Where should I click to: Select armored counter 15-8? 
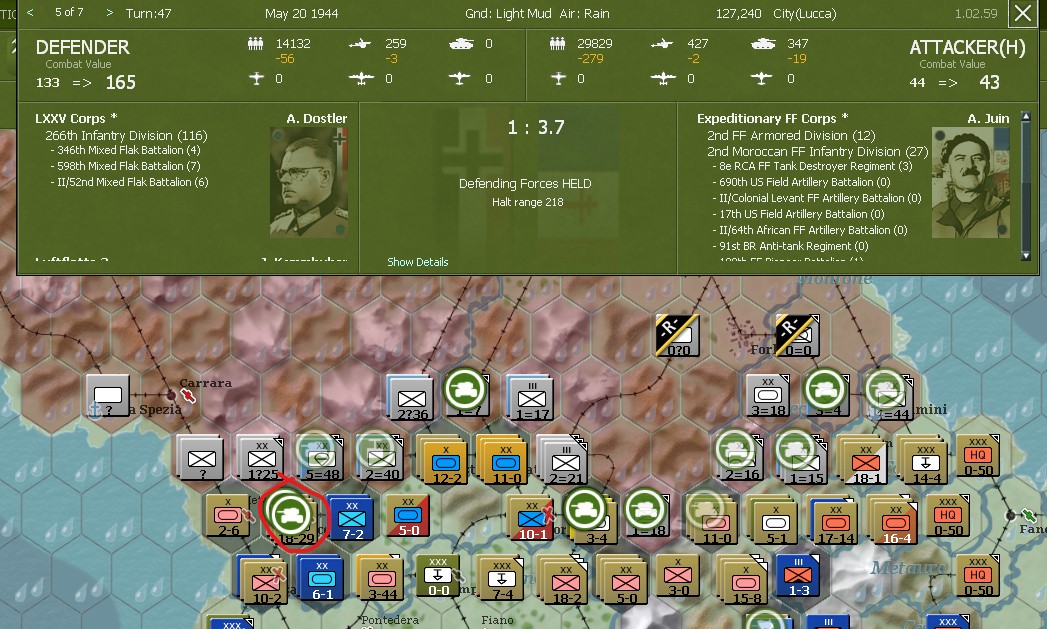[743, 580]
